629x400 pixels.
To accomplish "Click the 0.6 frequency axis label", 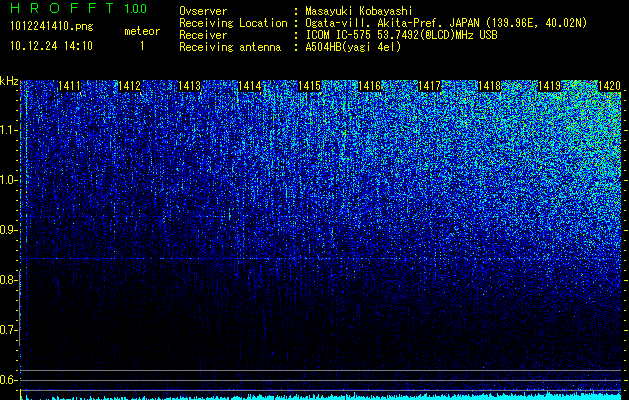I will tap(8, 380).
